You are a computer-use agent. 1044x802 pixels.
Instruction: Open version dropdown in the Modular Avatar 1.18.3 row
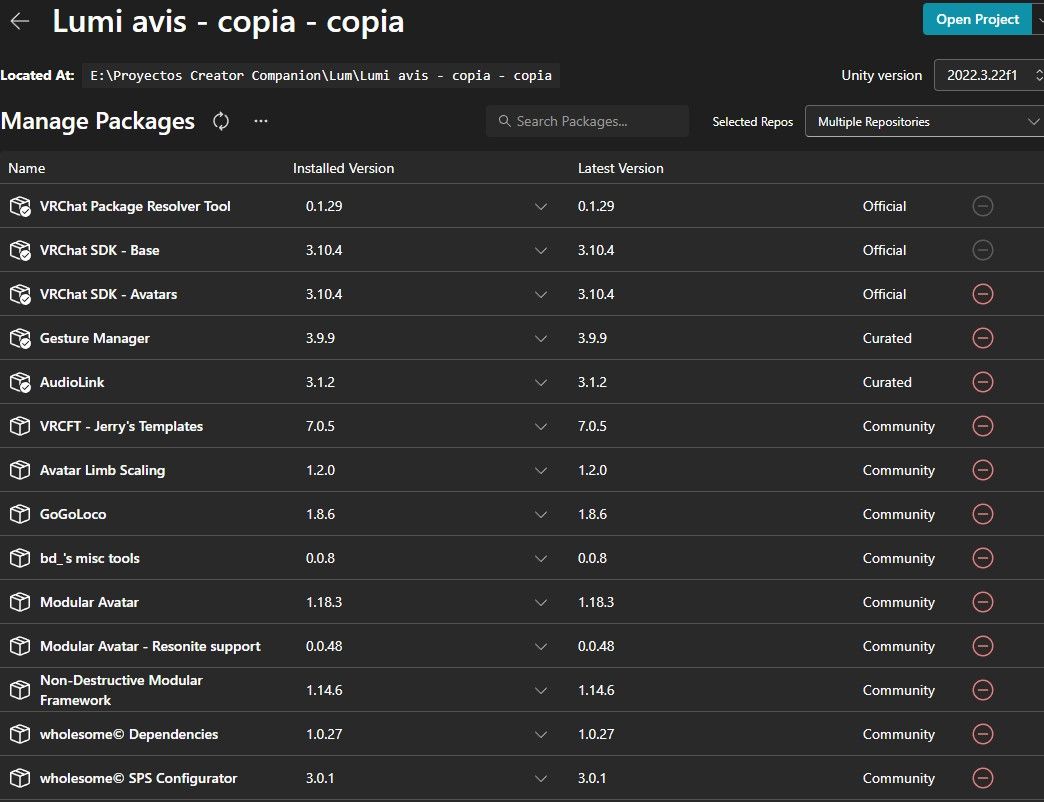coord(541,602)
